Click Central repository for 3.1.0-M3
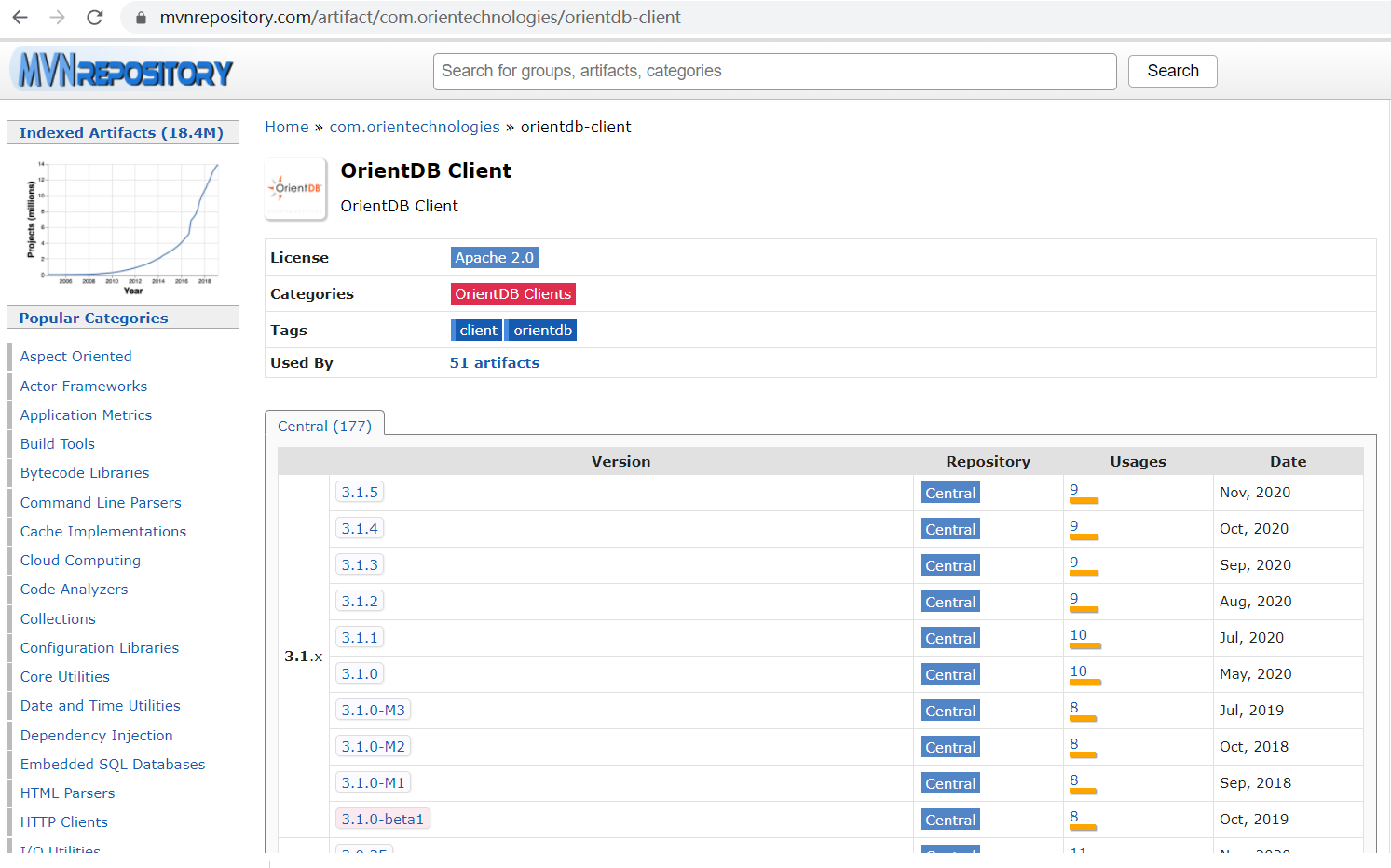Screen dimensions: 1391x868 (x=950, y=711)
